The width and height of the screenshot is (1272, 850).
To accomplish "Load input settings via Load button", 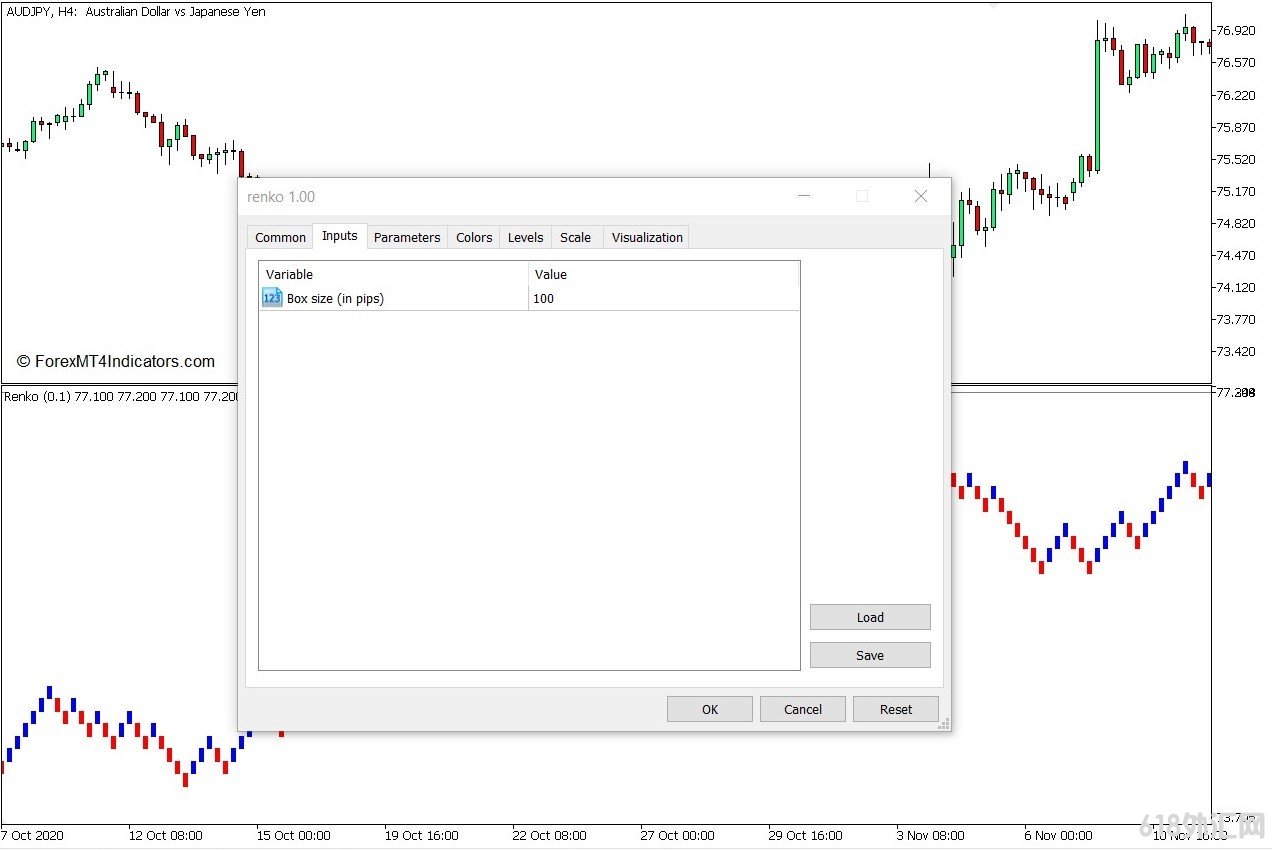I will [870, 617].
